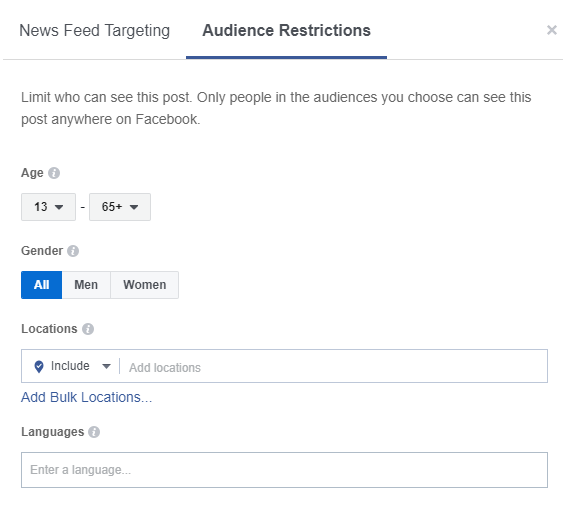Click the location pin icon
Screen dimensions: 563x505
(x=39, y=366)
